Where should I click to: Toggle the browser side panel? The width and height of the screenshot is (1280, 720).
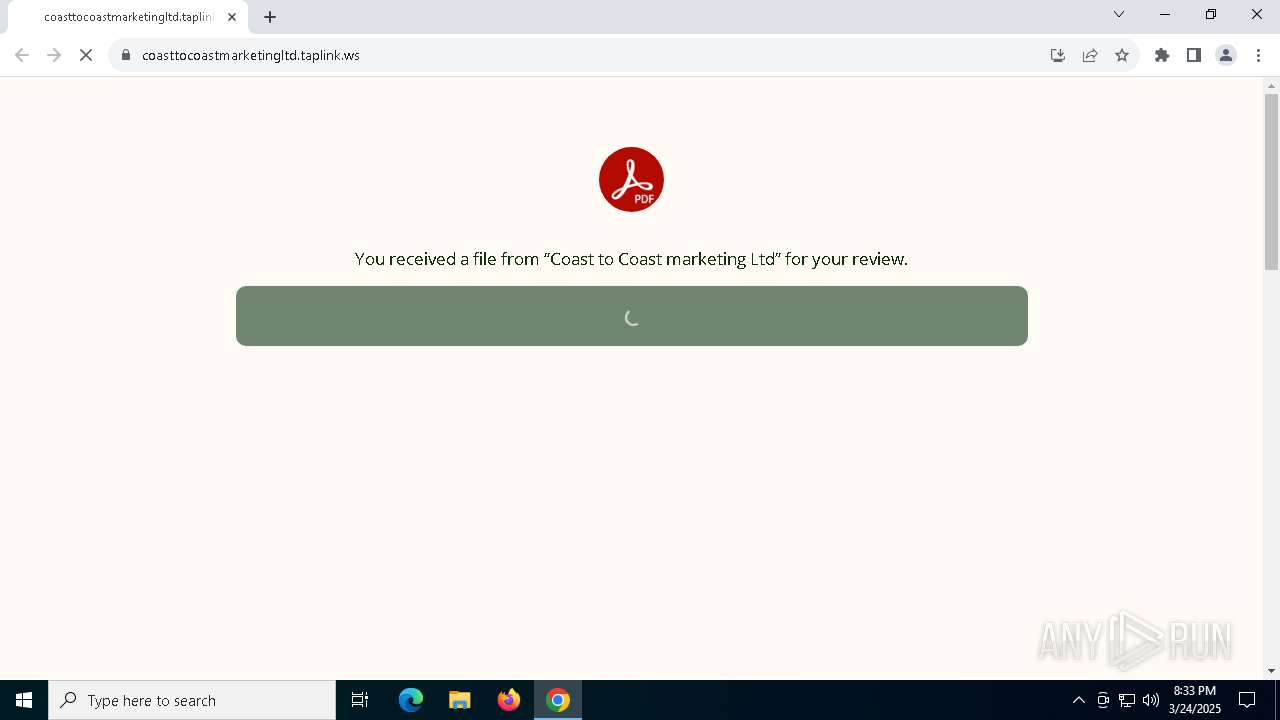coord(1194,55)
